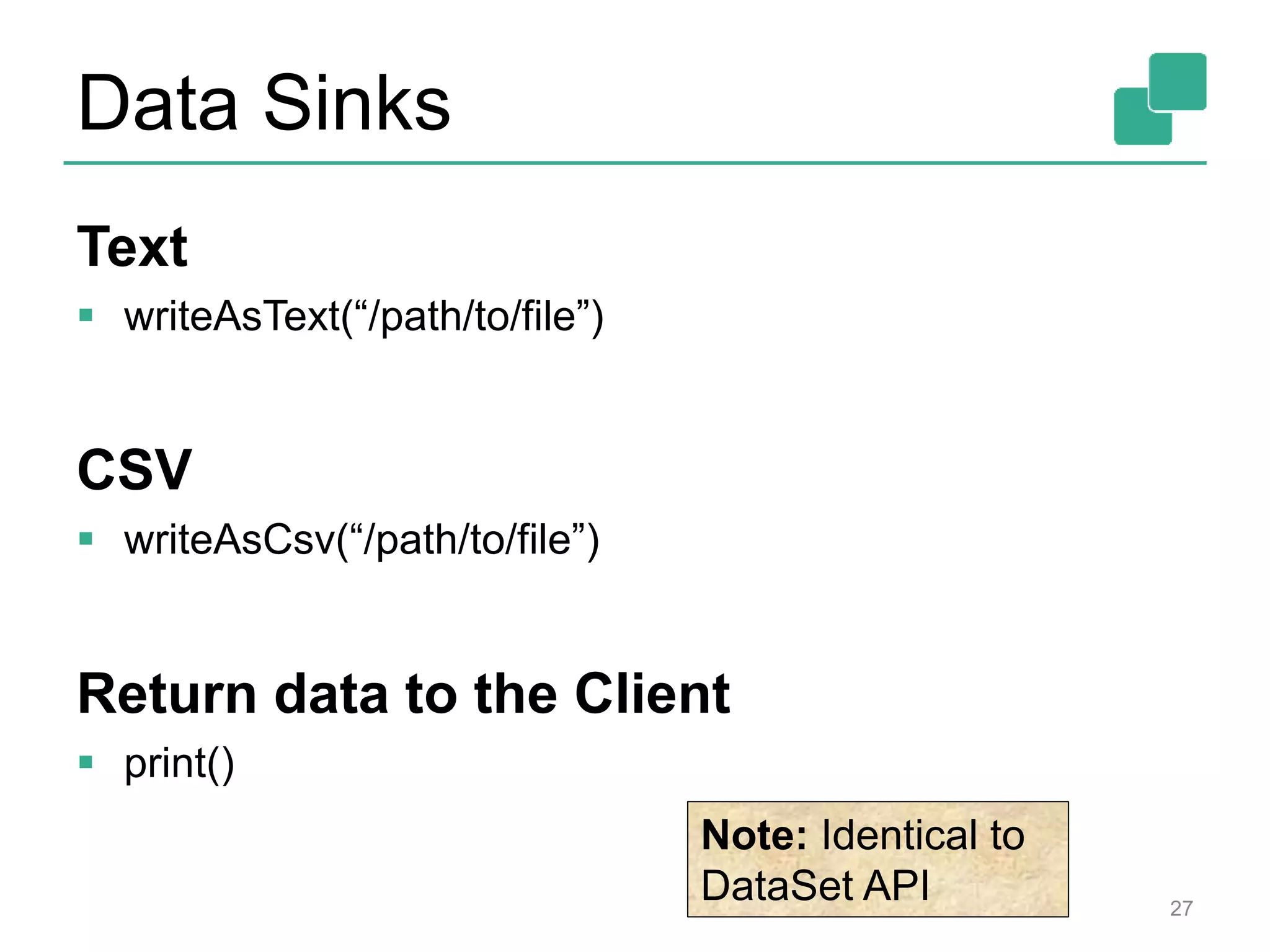Click the word 'Sinks' in the title
Viewport: 1270px width, 952px height.
pos(357,103)
